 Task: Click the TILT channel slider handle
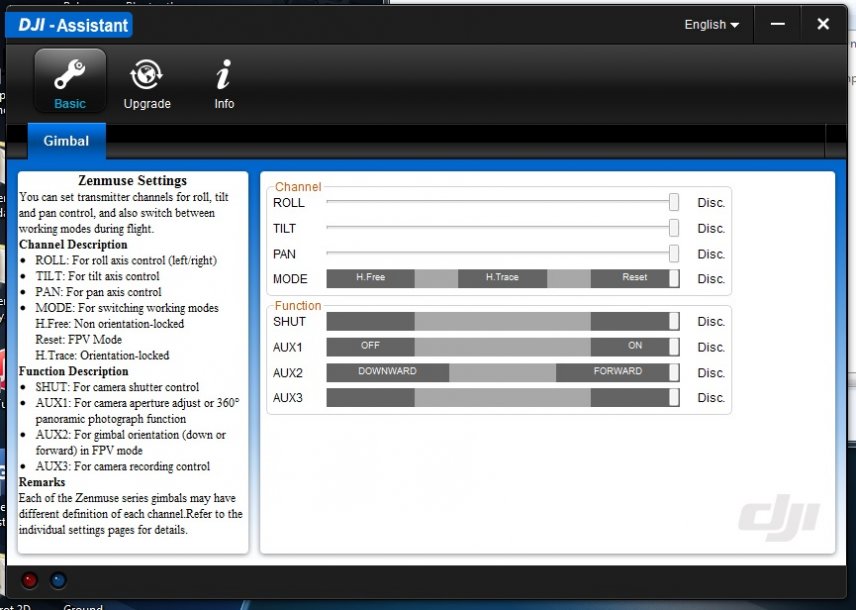click(x=674, y=228)
